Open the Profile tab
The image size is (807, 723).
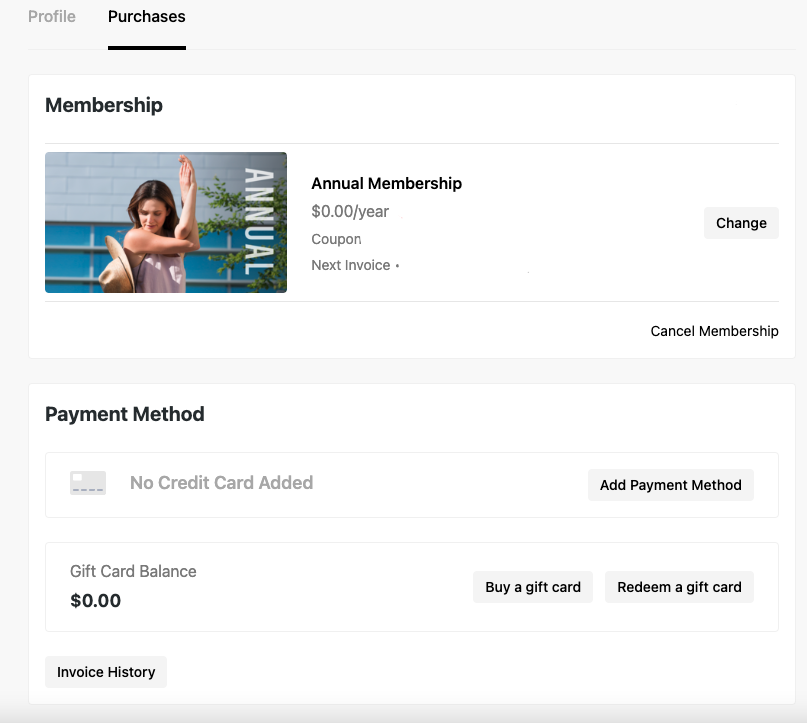pos(51,16)
